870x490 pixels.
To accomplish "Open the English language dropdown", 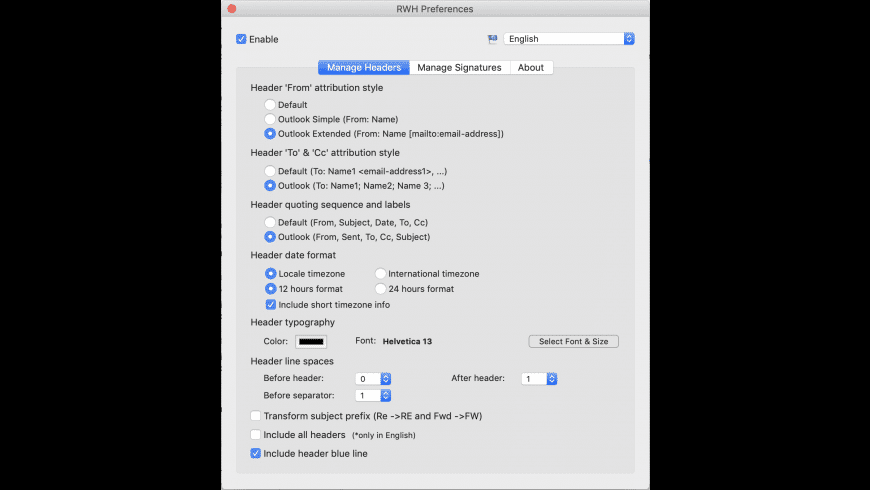I will point(569,39).
